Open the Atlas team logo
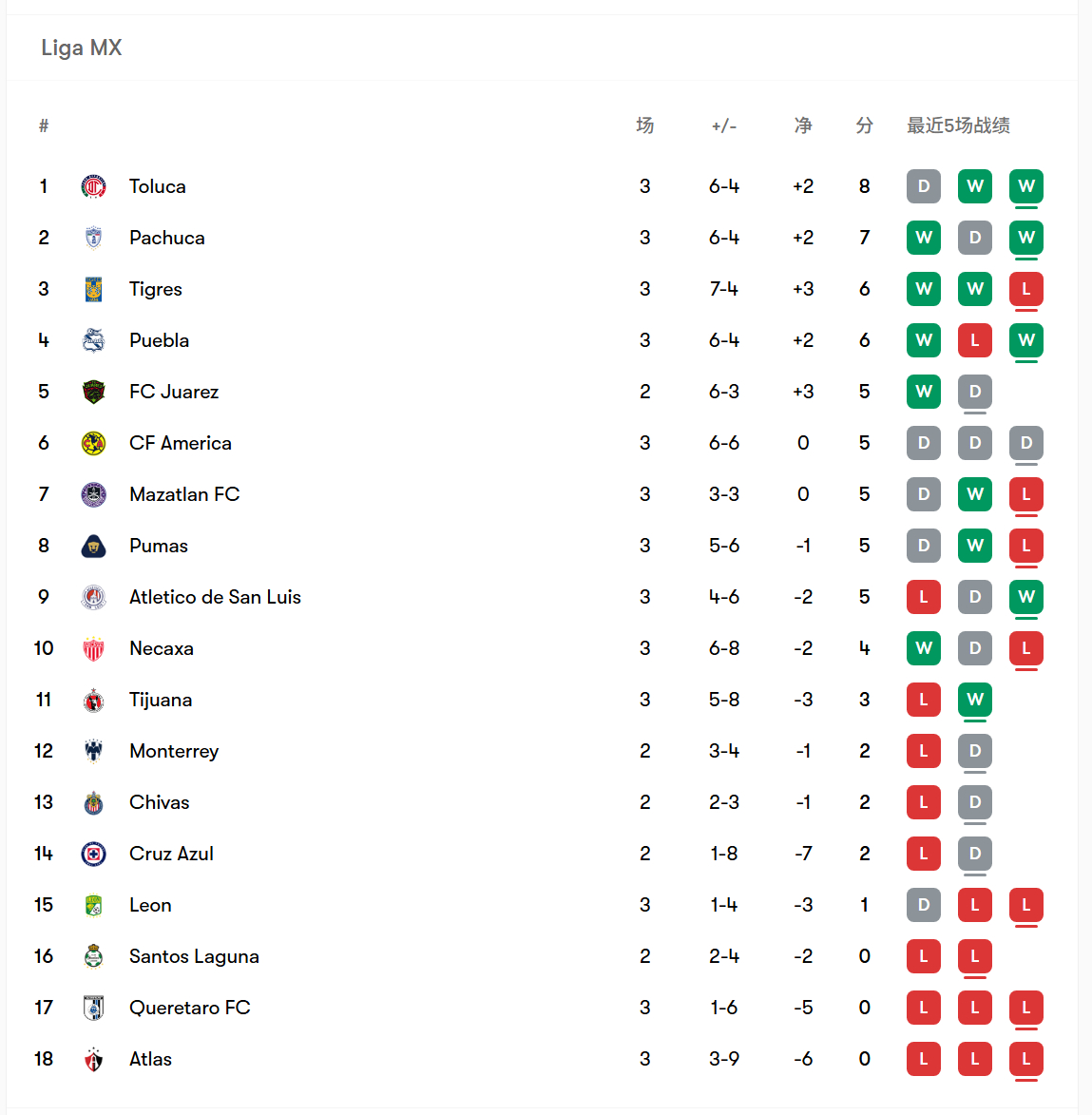Image resolution: width=1092 pixels, height=1115 pixels. 93,1060
